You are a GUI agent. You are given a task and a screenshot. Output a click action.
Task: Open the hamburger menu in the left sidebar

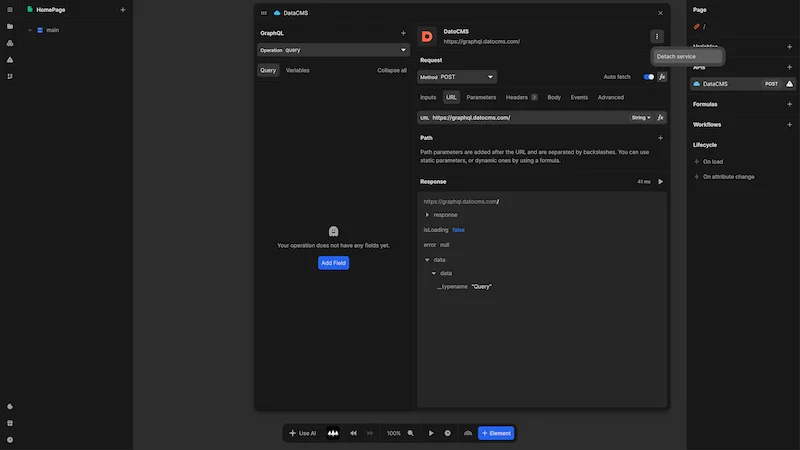[10, 10]
